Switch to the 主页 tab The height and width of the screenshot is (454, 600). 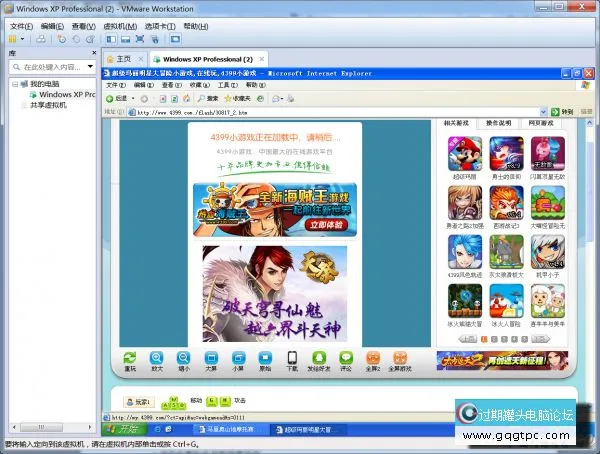point(124,59)
